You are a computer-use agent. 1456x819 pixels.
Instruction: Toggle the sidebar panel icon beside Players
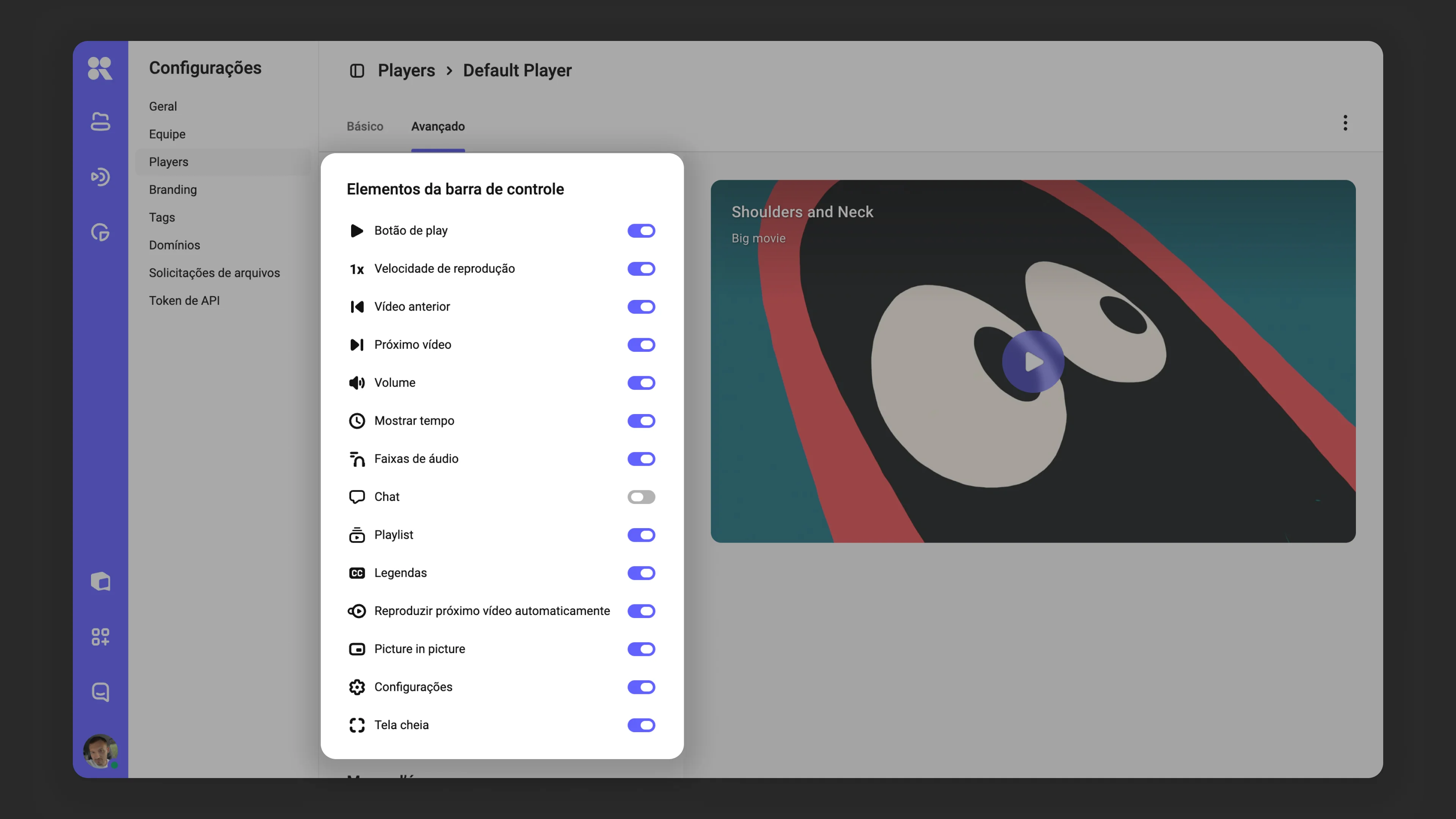coord(357,71)
